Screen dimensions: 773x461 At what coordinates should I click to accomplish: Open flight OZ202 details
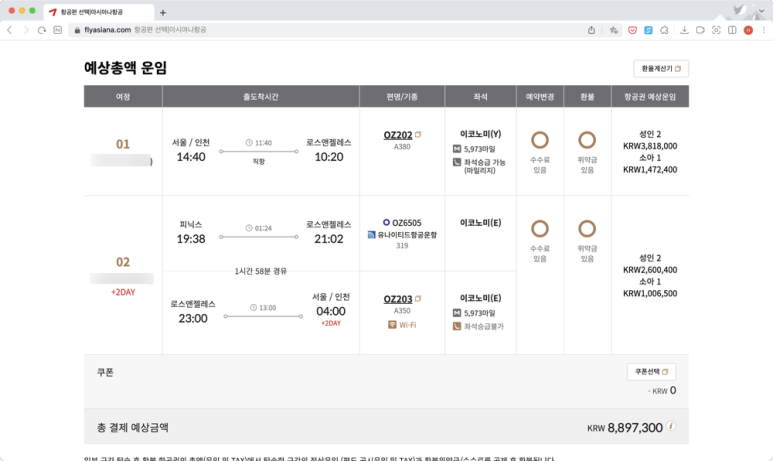(397, 135)
